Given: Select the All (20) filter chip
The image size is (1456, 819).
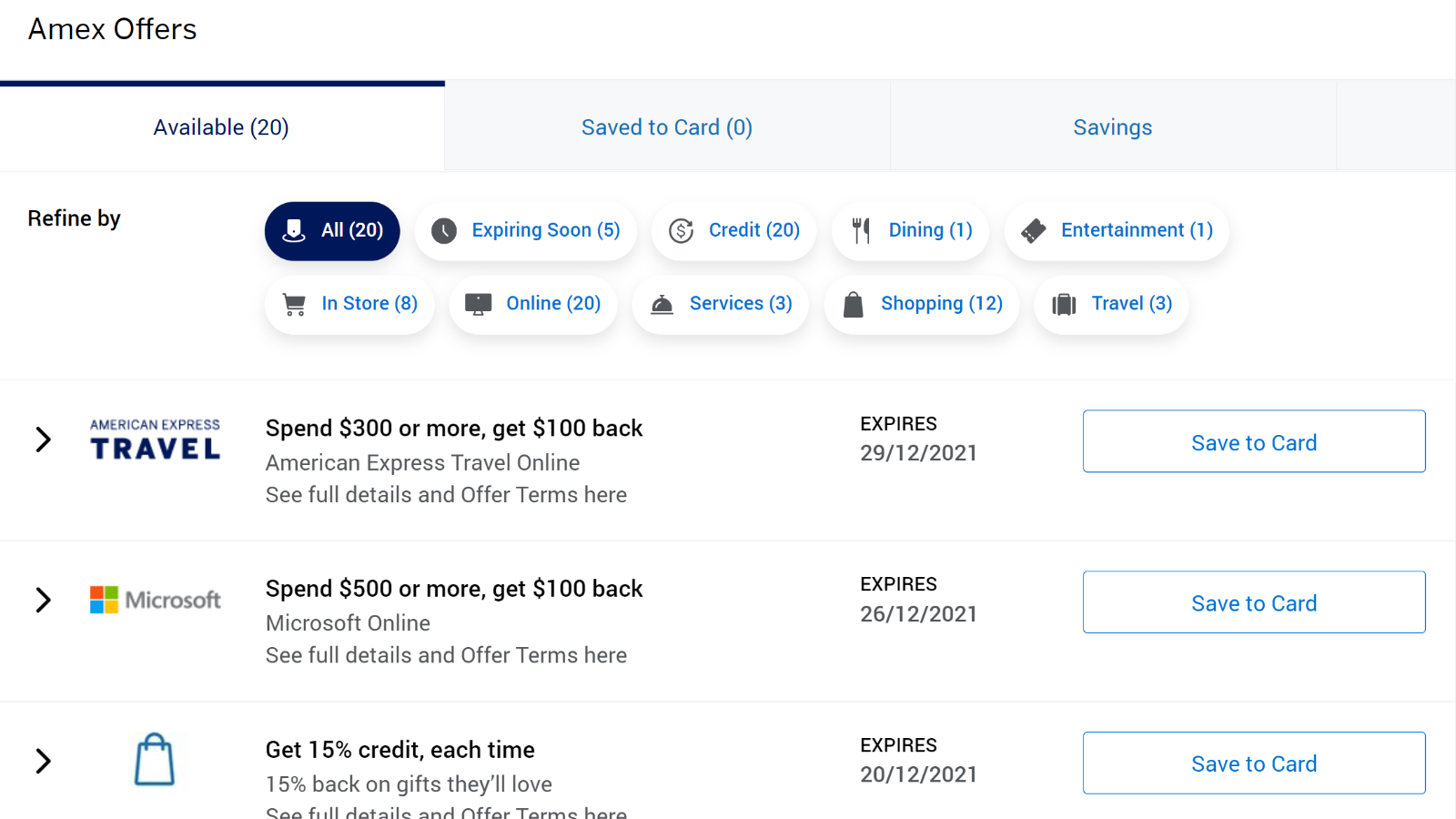Looking at the screenshot, I should (332, 231).
